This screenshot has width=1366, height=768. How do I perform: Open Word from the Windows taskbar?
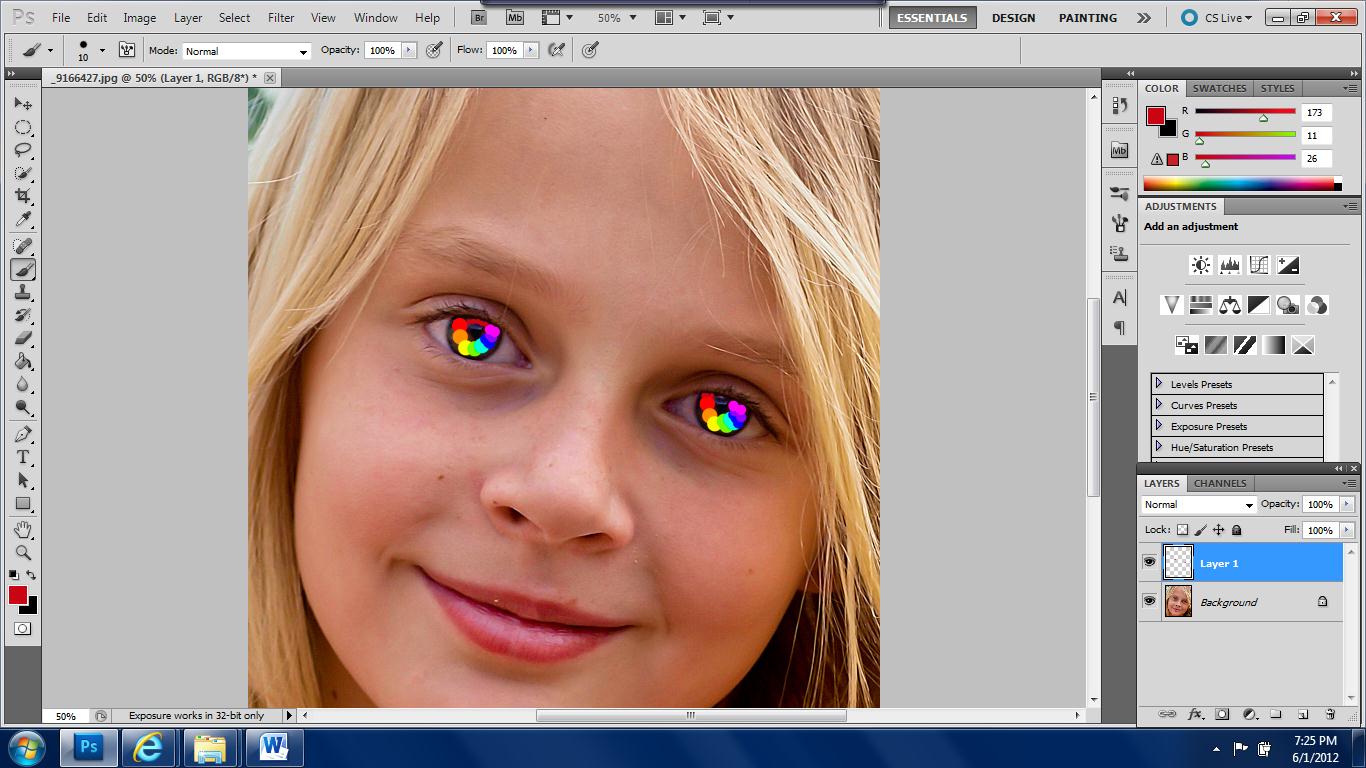274,748
